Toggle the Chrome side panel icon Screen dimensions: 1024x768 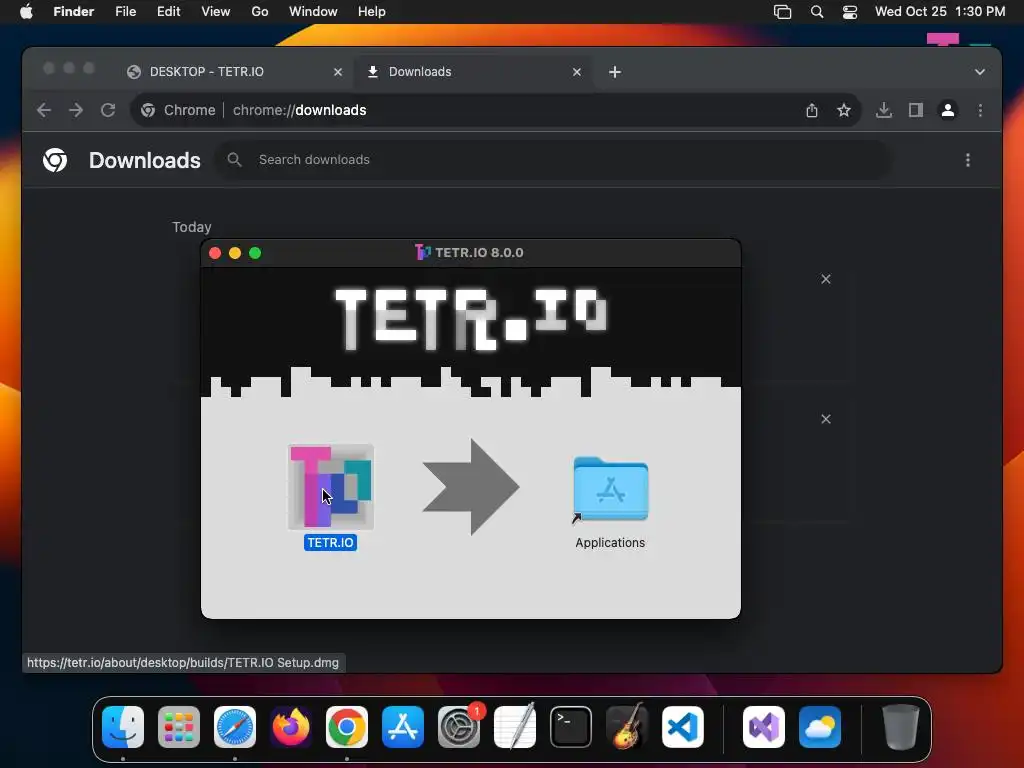pyautogui.click(x=916, y=110)
